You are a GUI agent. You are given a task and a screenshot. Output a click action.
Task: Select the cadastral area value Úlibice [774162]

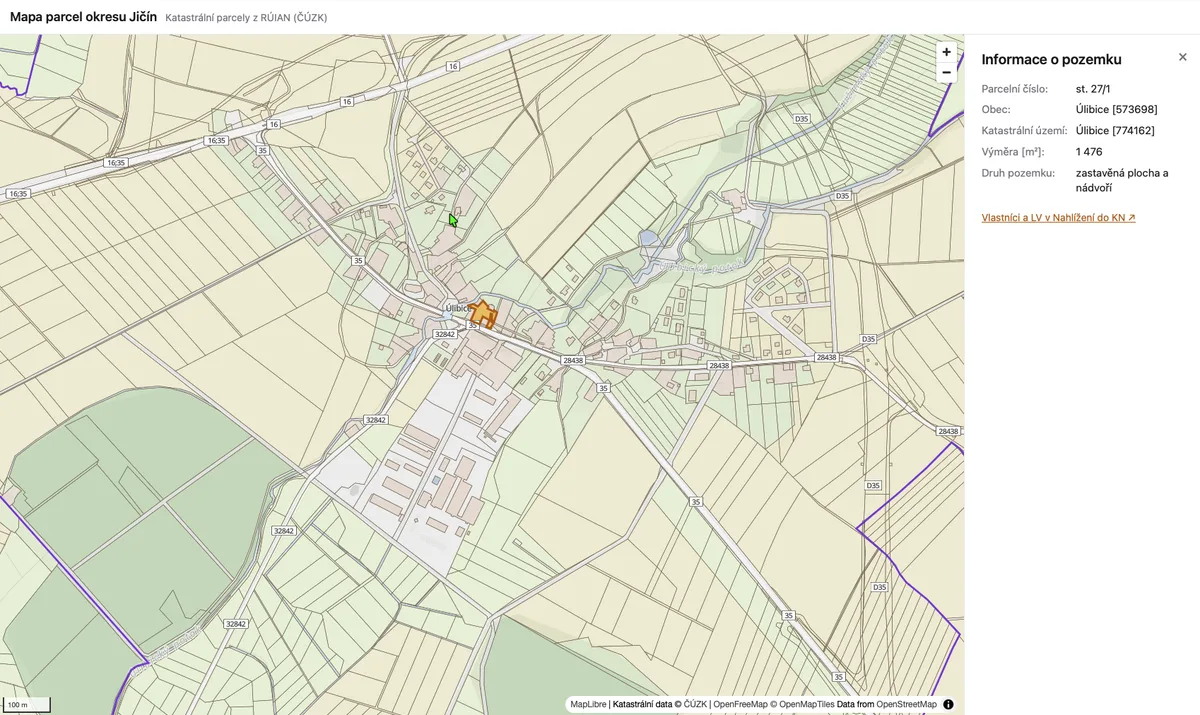[x=1115, y=131]
